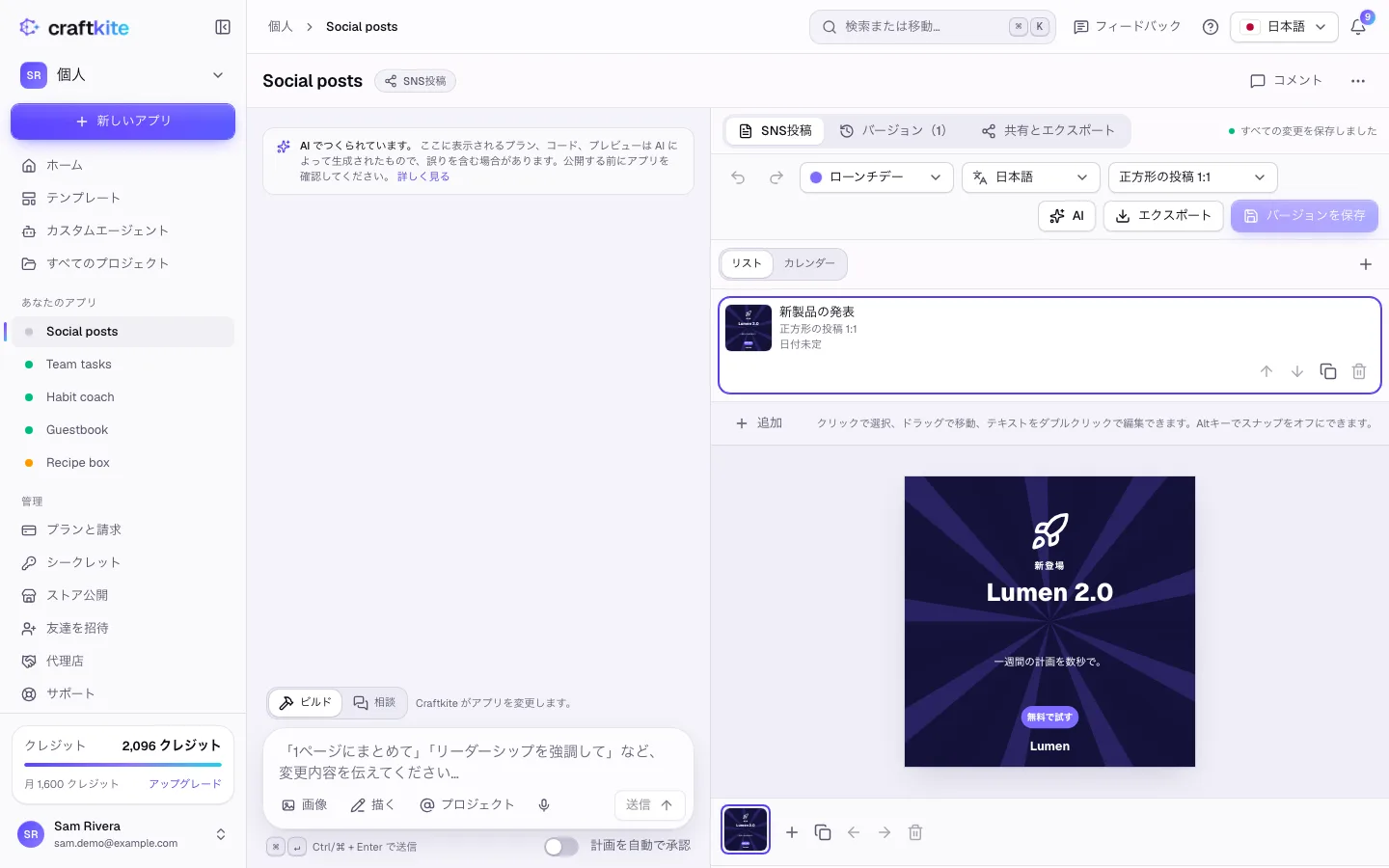Expand the Sam Rivera account menu
Viewport: 1389px width, 868px height.
point(123,834)
